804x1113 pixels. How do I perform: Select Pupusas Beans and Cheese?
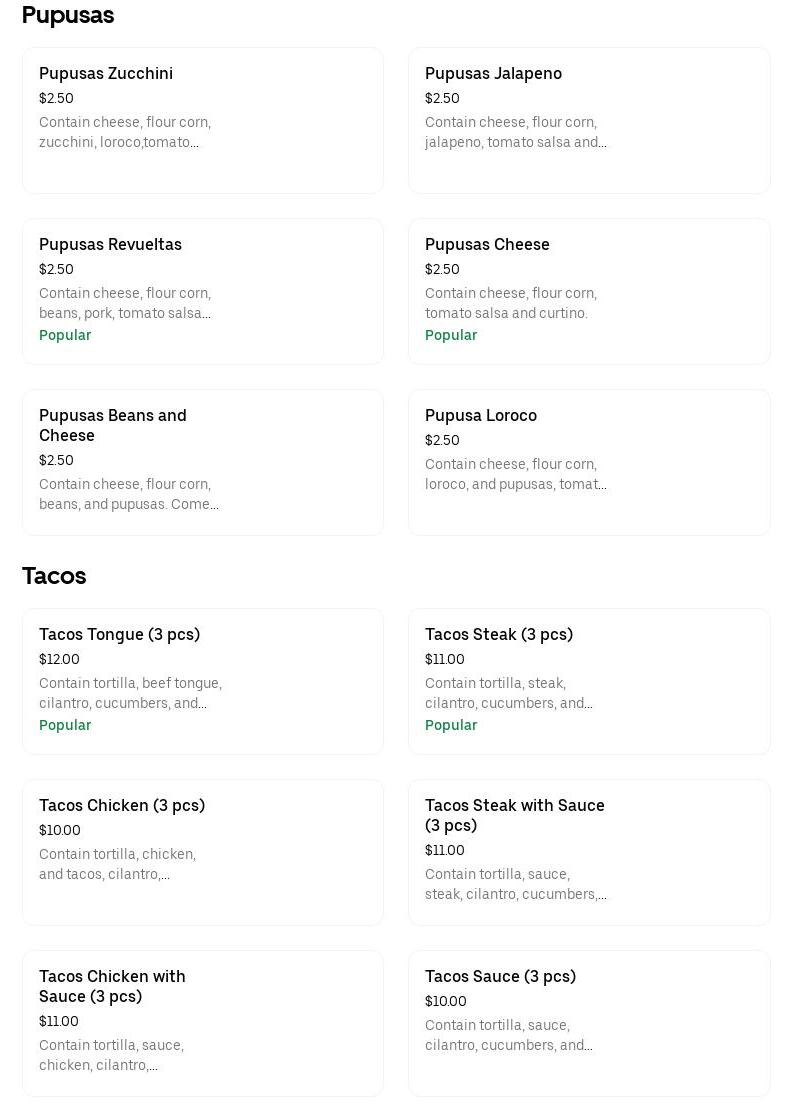coord(203,462)
